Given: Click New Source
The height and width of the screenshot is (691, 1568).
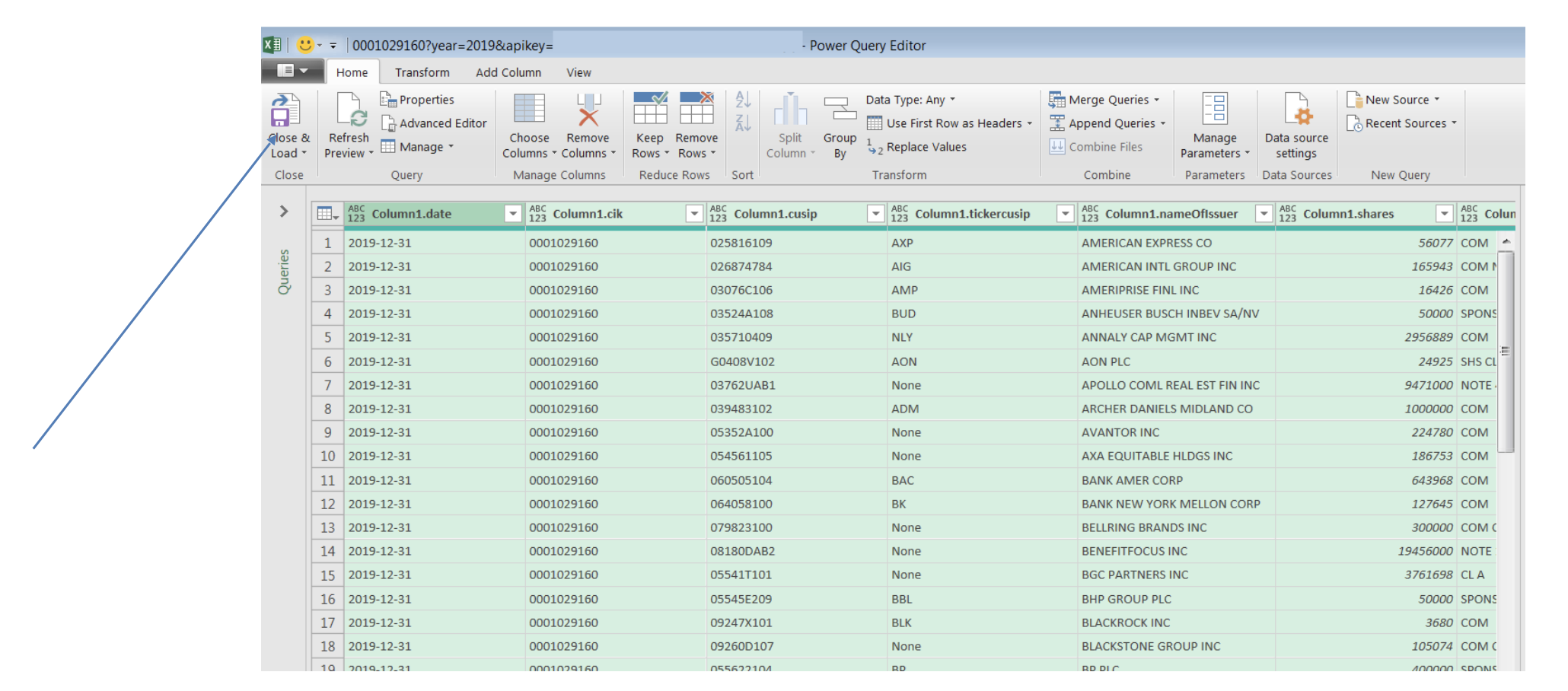Looking at the screenshot, I should pyautogui.click(x=1393, y=100).
